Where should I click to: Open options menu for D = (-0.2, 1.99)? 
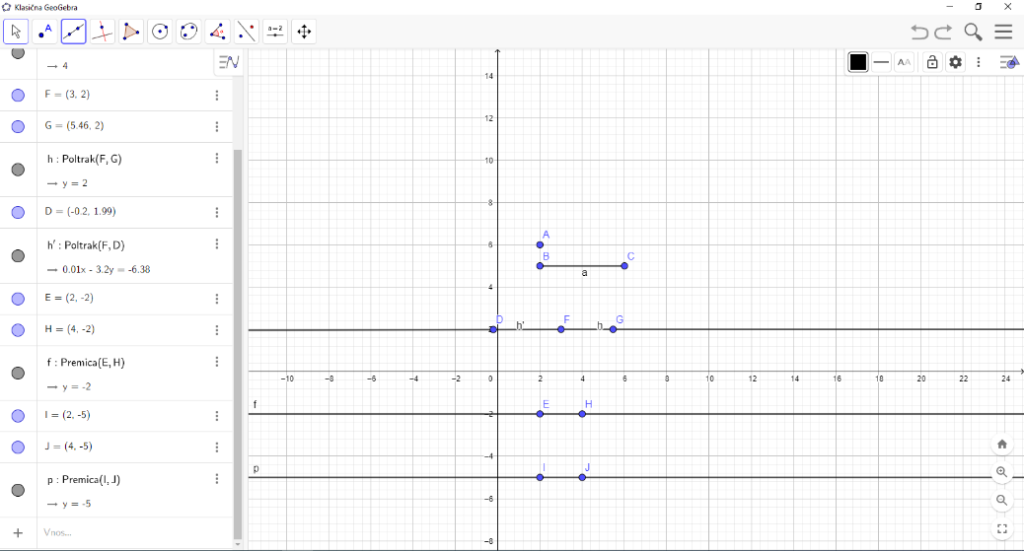[x=217, y=213]
